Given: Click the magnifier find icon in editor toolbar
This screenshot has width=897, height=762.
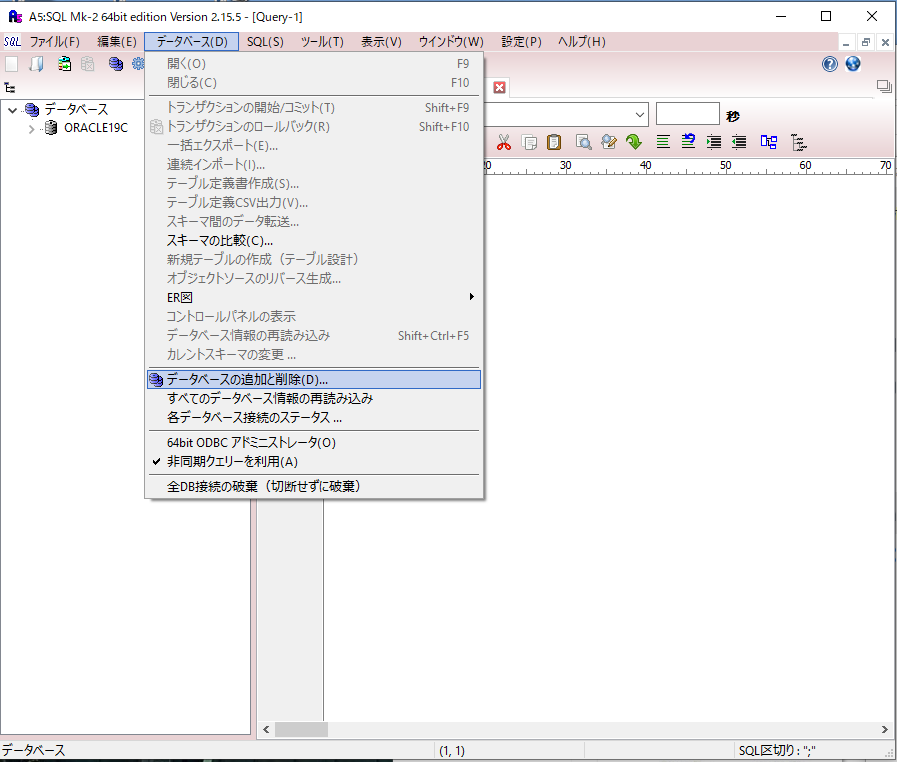Looking at the screenshot, I should [583, 142].
